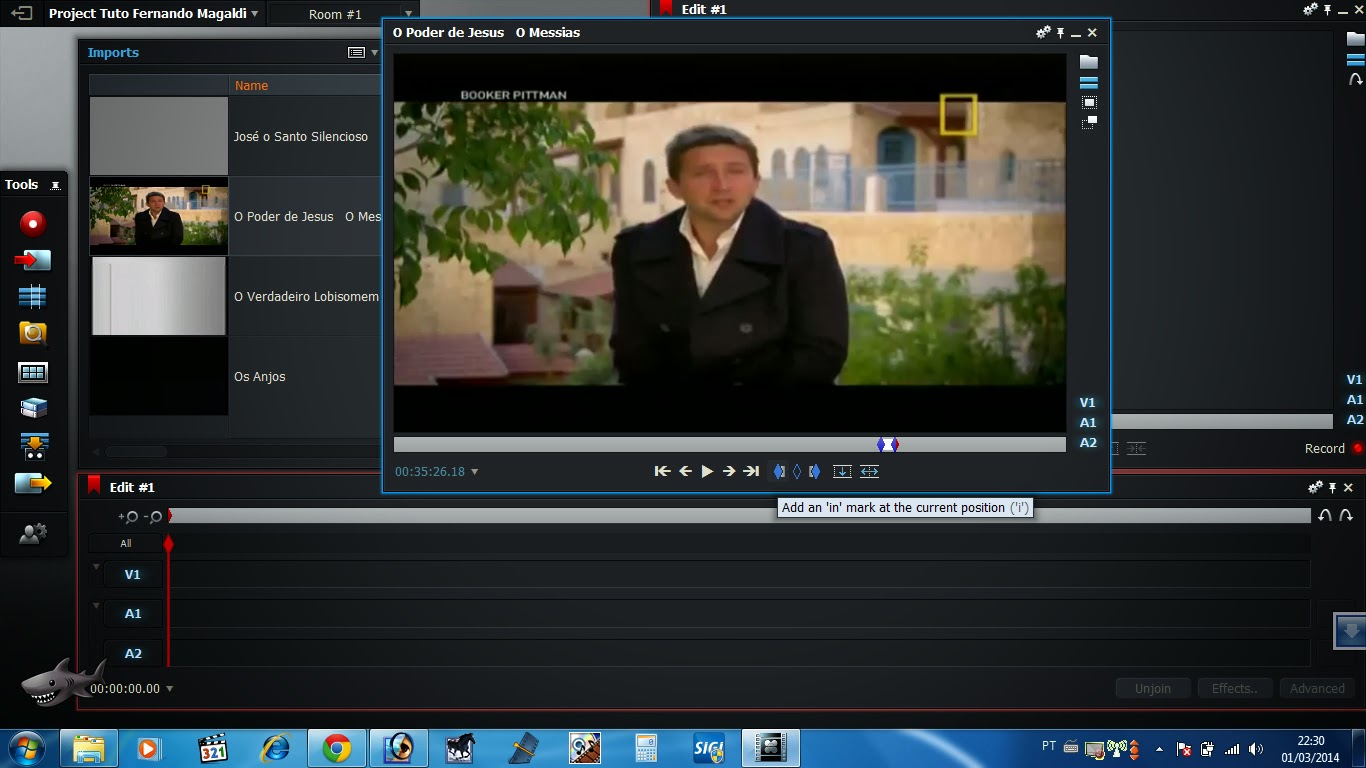Open the grid-shaped bin tool in Tools
This screenshot has width=1366, height=768.
click(x=33, y=372)
